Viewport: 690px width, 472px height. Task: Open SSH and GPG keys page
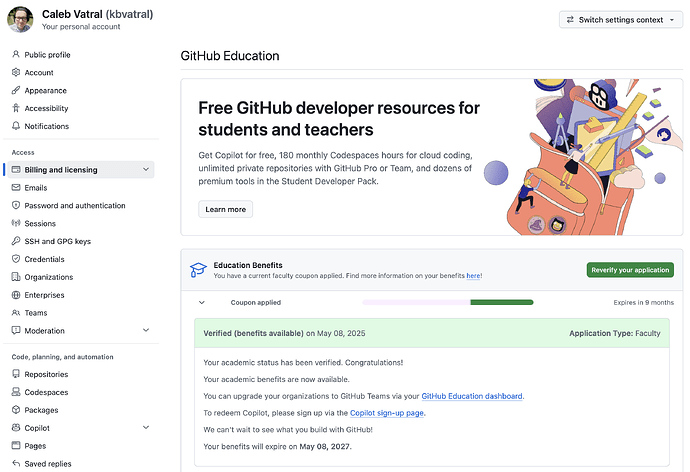(58, 241)
